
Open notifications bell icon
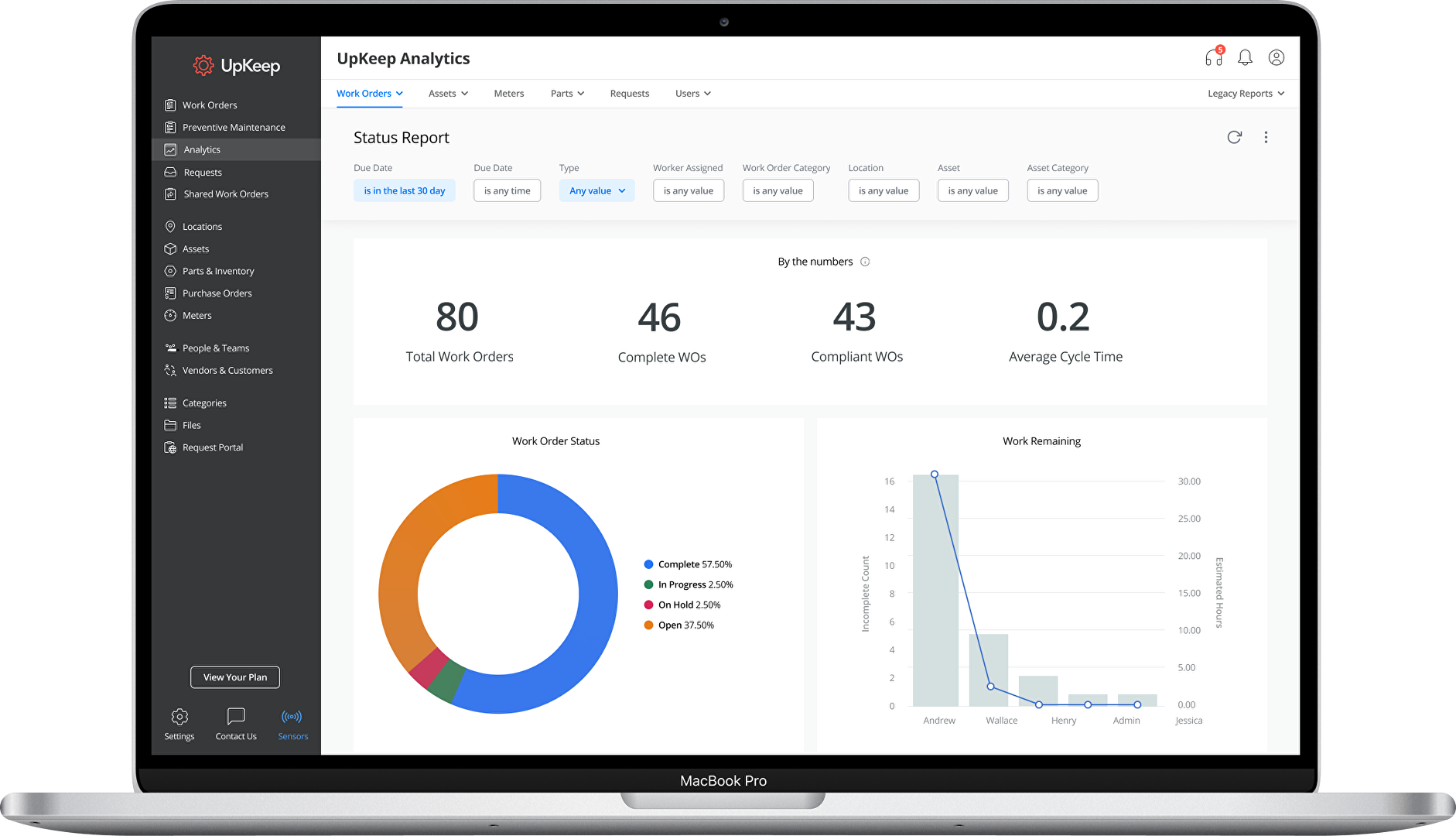click(1245, 57)
